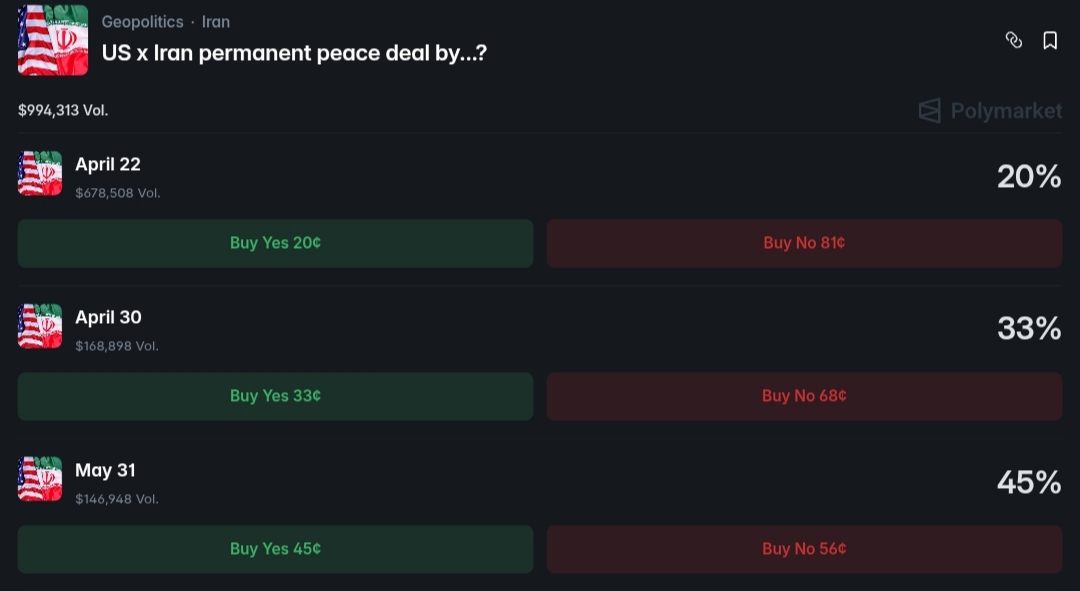Open the Geopolitics category link
This screenshot has width=1080, height=591.
tap(142, 21)
